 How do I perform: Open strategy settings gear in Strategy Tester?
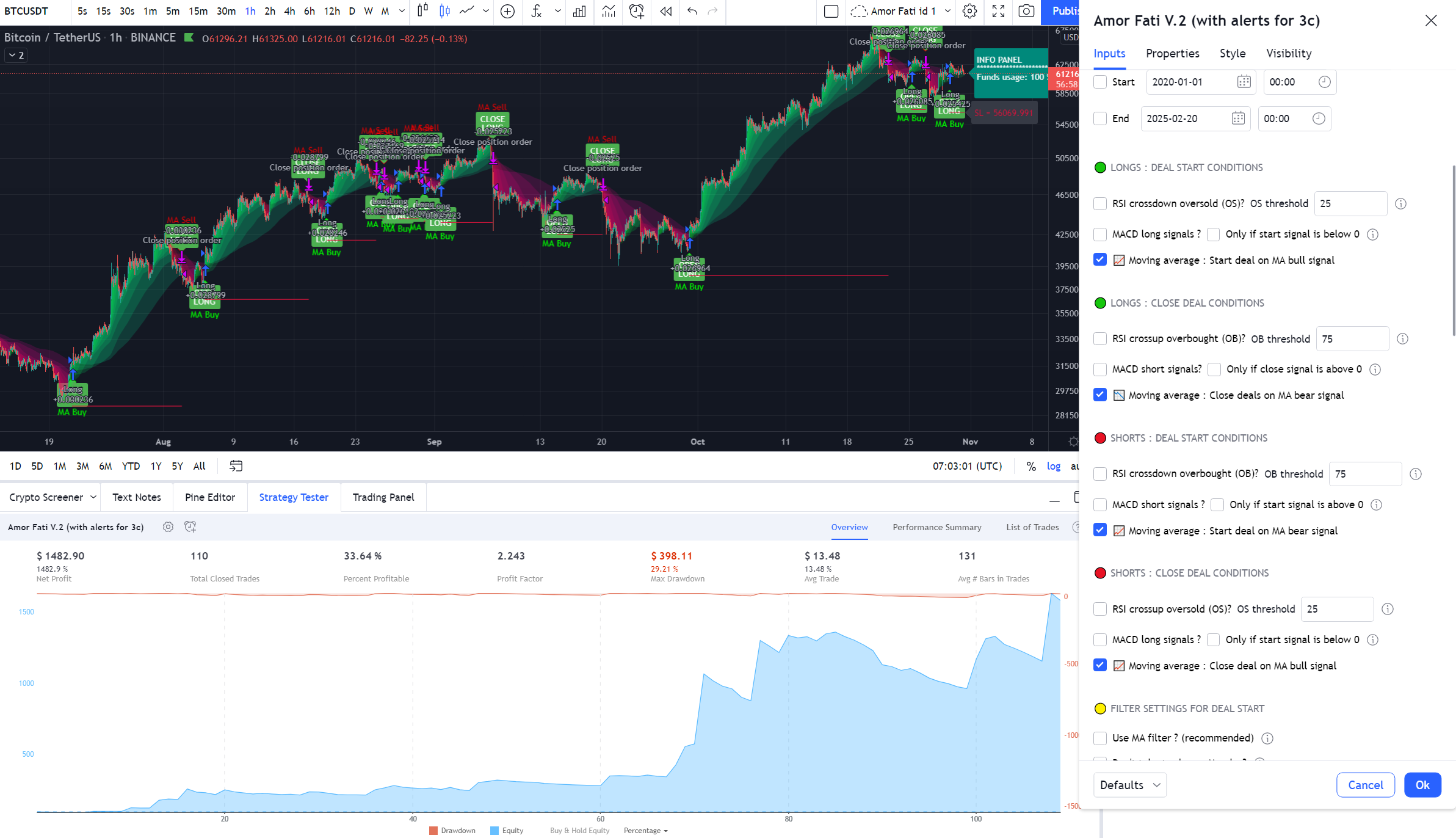coord(168,526)
